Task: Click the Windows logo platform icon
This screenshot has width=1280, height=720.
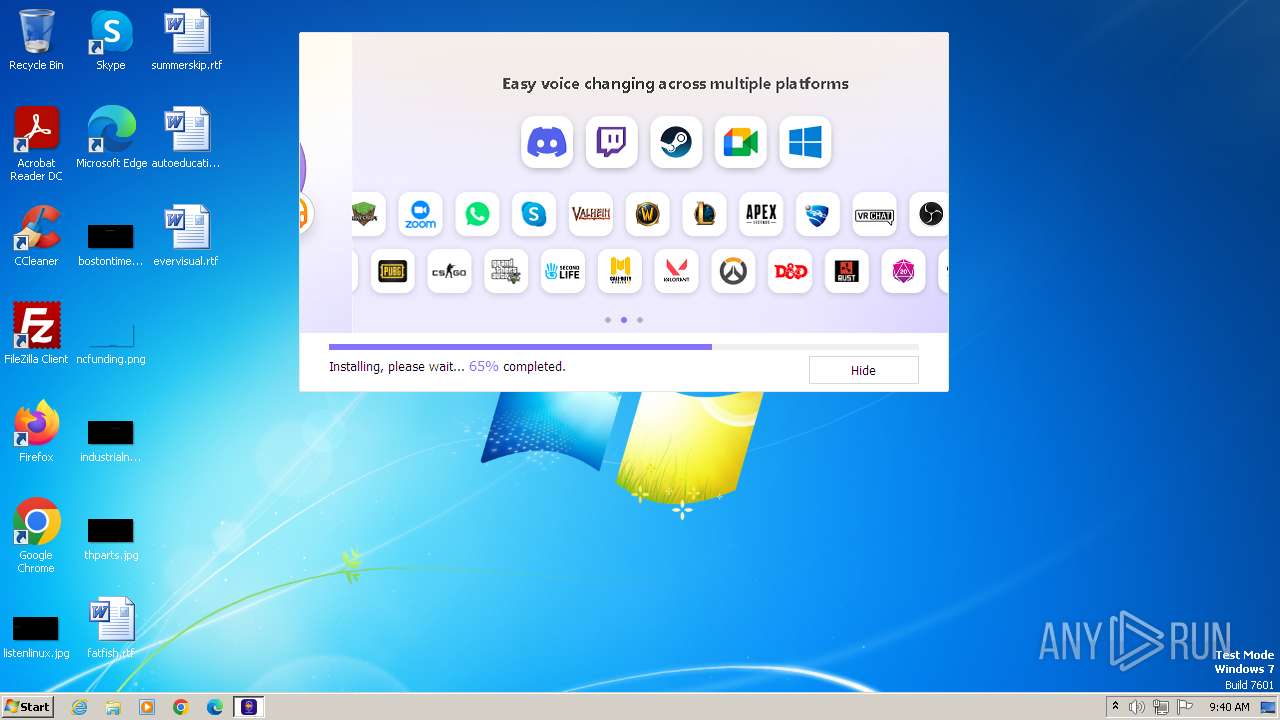Action: click(x=805, y=142)
